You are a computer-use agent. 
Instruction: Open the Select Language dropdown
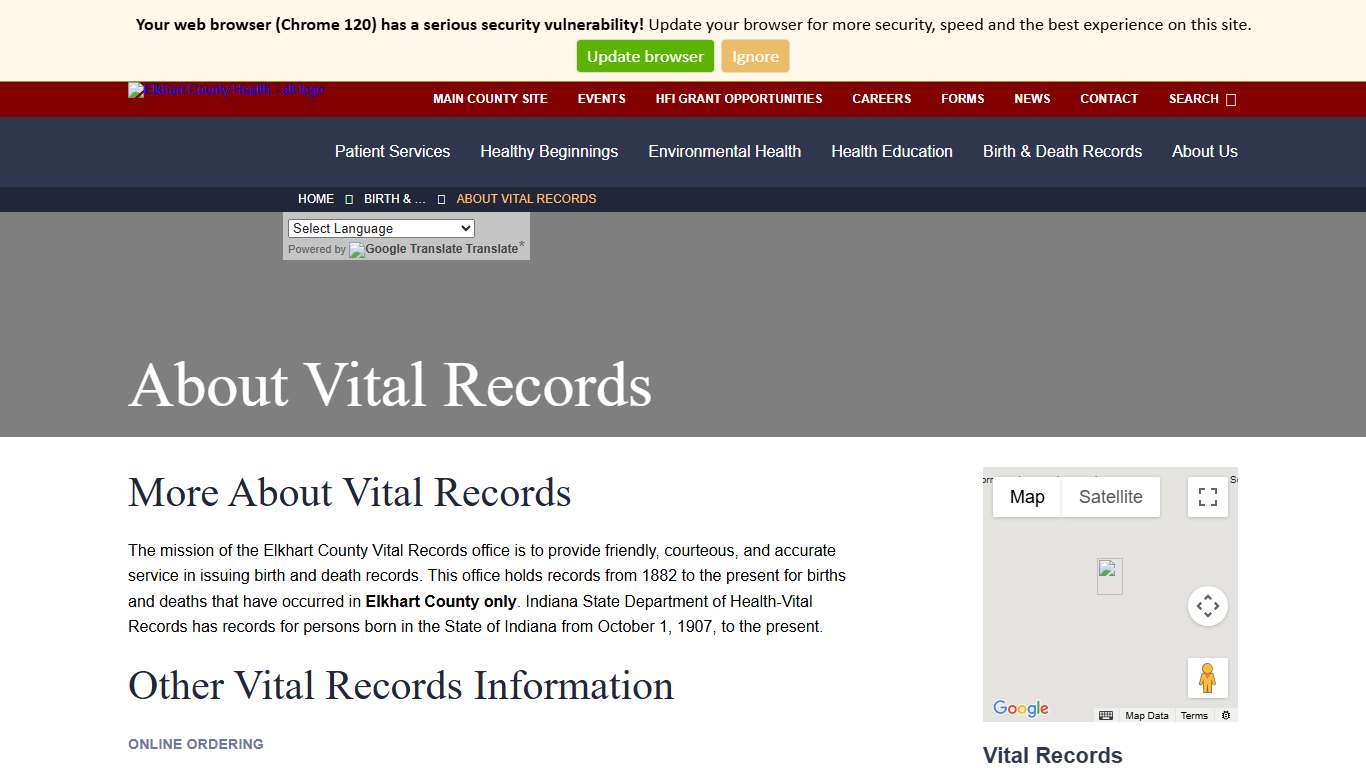tap(380, 228)
